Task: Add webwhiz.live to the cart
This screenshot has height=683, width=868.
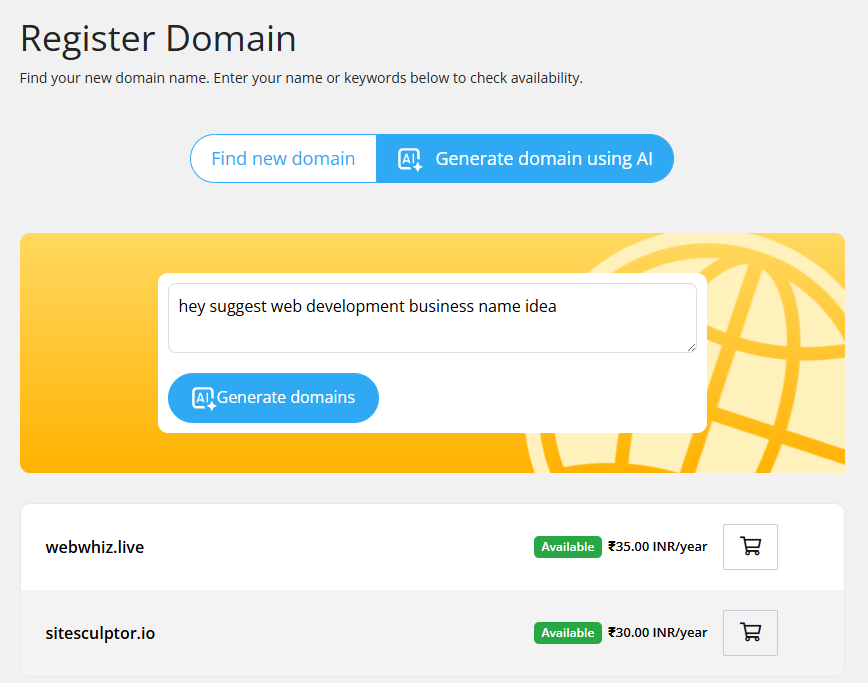Action: tap(750, 547)
